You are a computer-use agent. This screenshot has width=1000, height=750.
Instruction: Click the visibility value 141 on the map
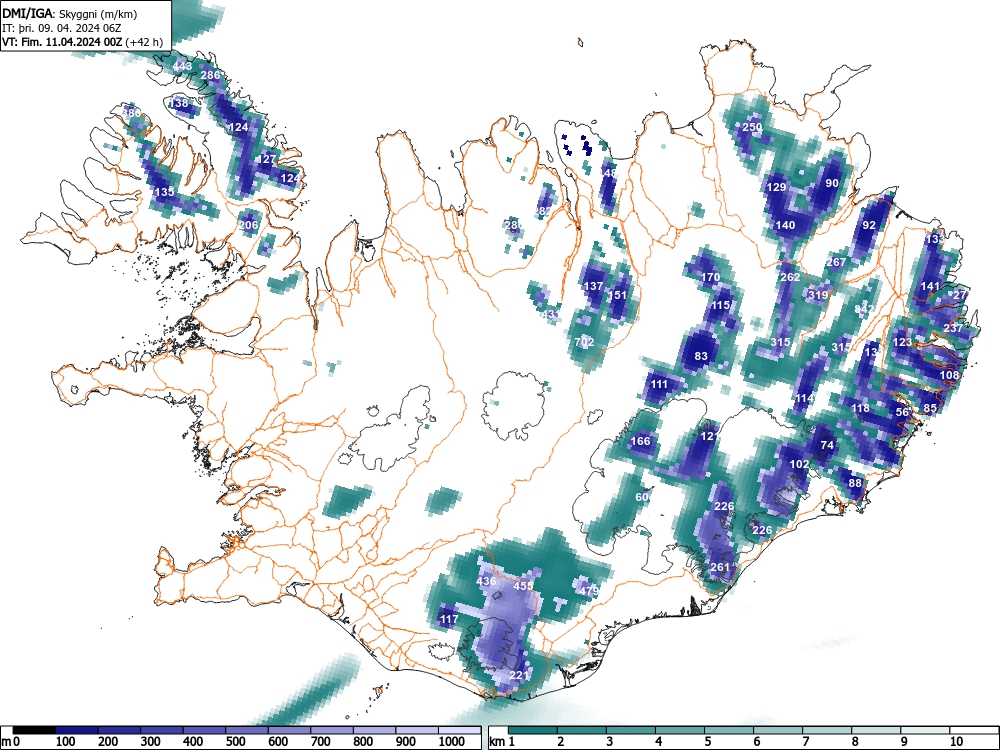coord(930,286)
